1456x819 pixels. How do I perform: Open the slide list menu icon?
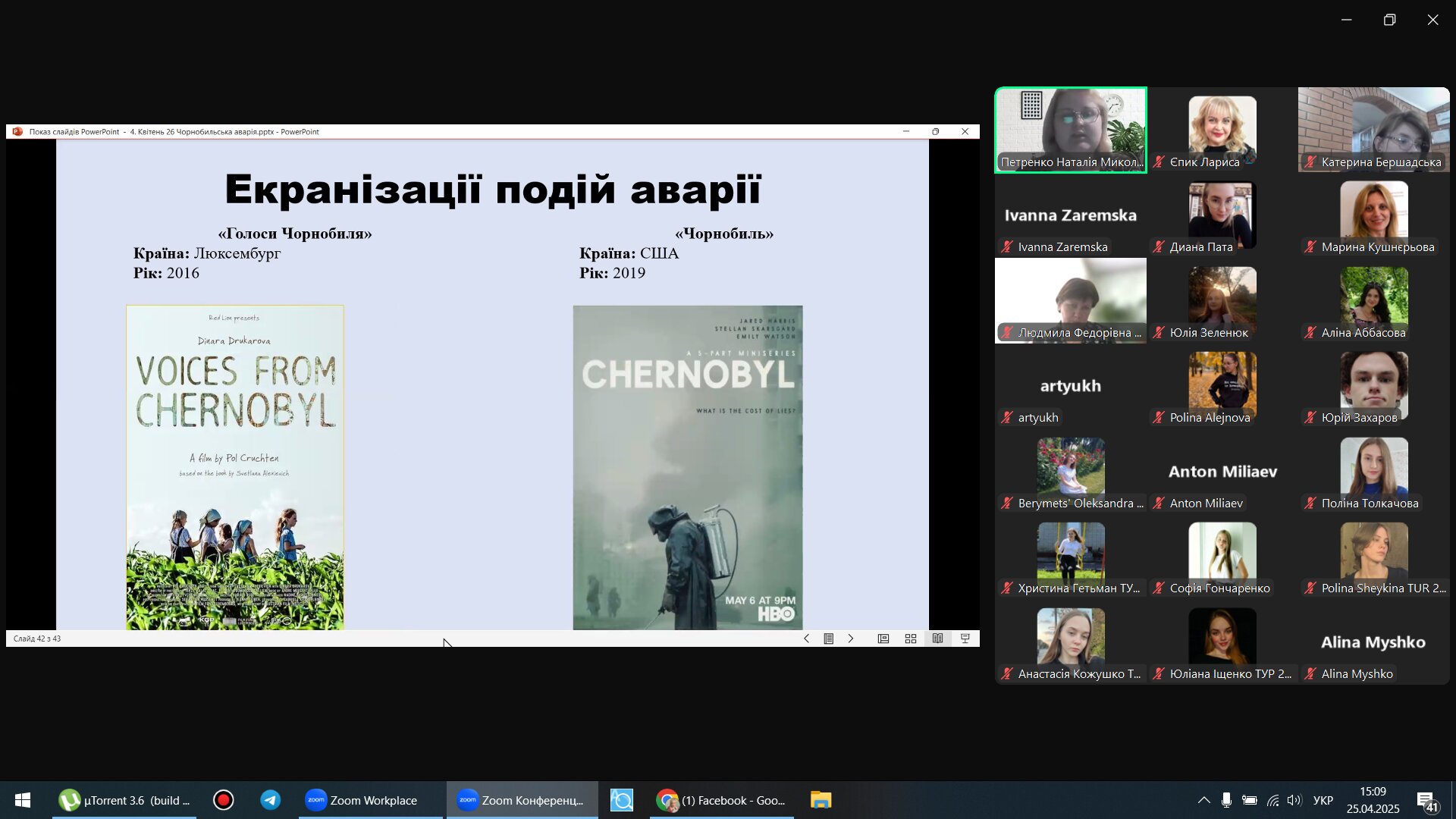pos(829,639)
